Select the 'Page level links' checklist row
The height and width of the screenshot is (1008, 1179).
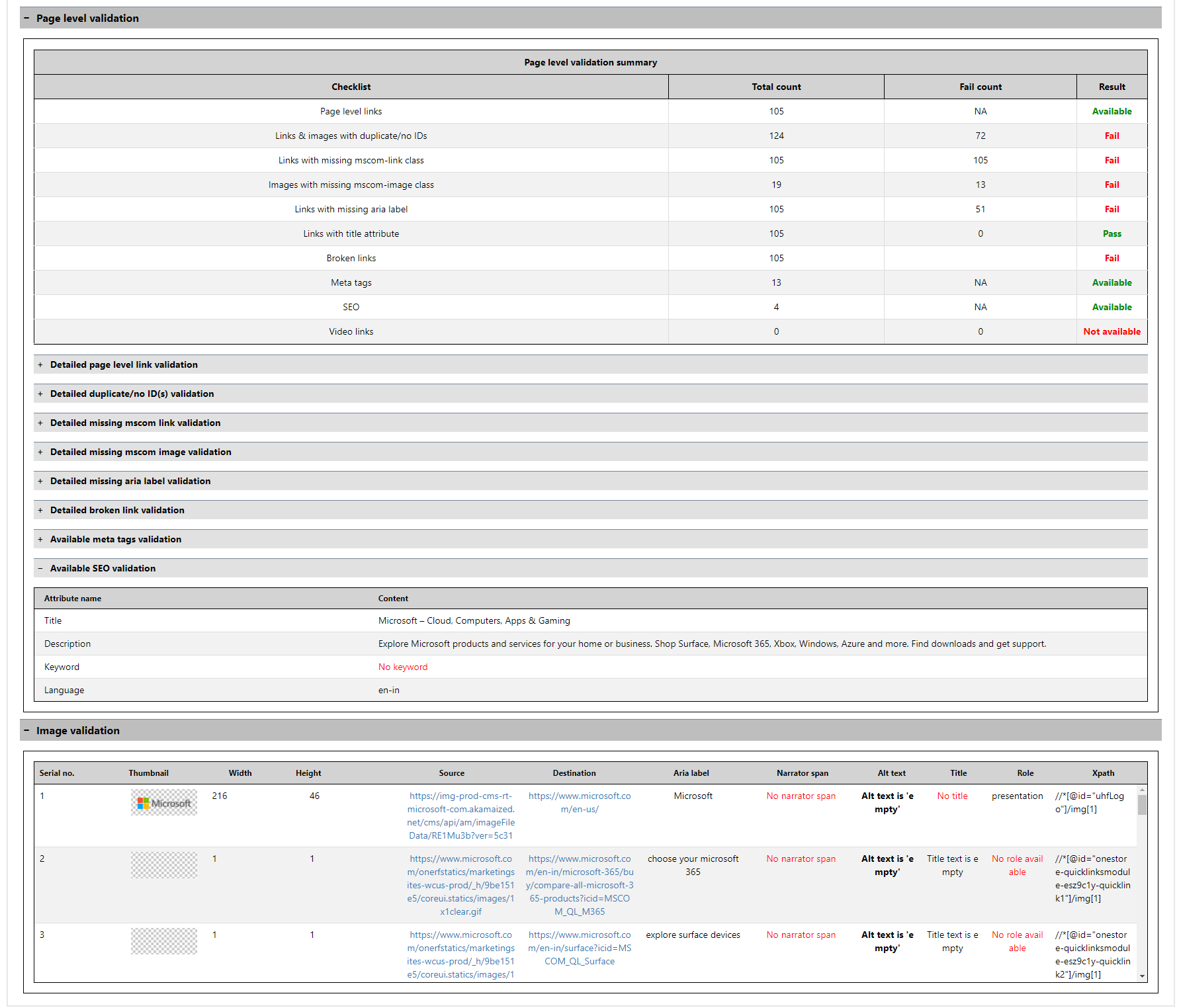click(x=591, y=111)
